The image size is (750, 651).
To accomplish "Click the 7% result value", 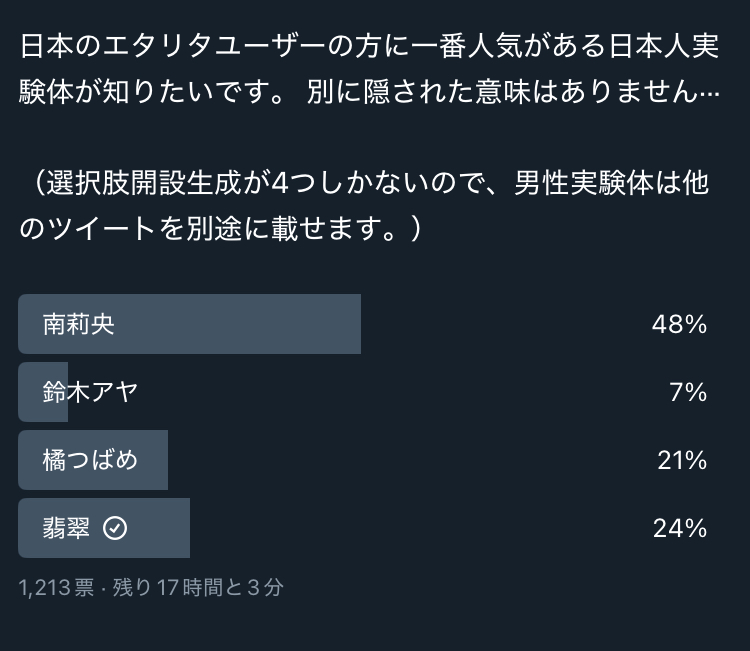I will coord(688,392).
